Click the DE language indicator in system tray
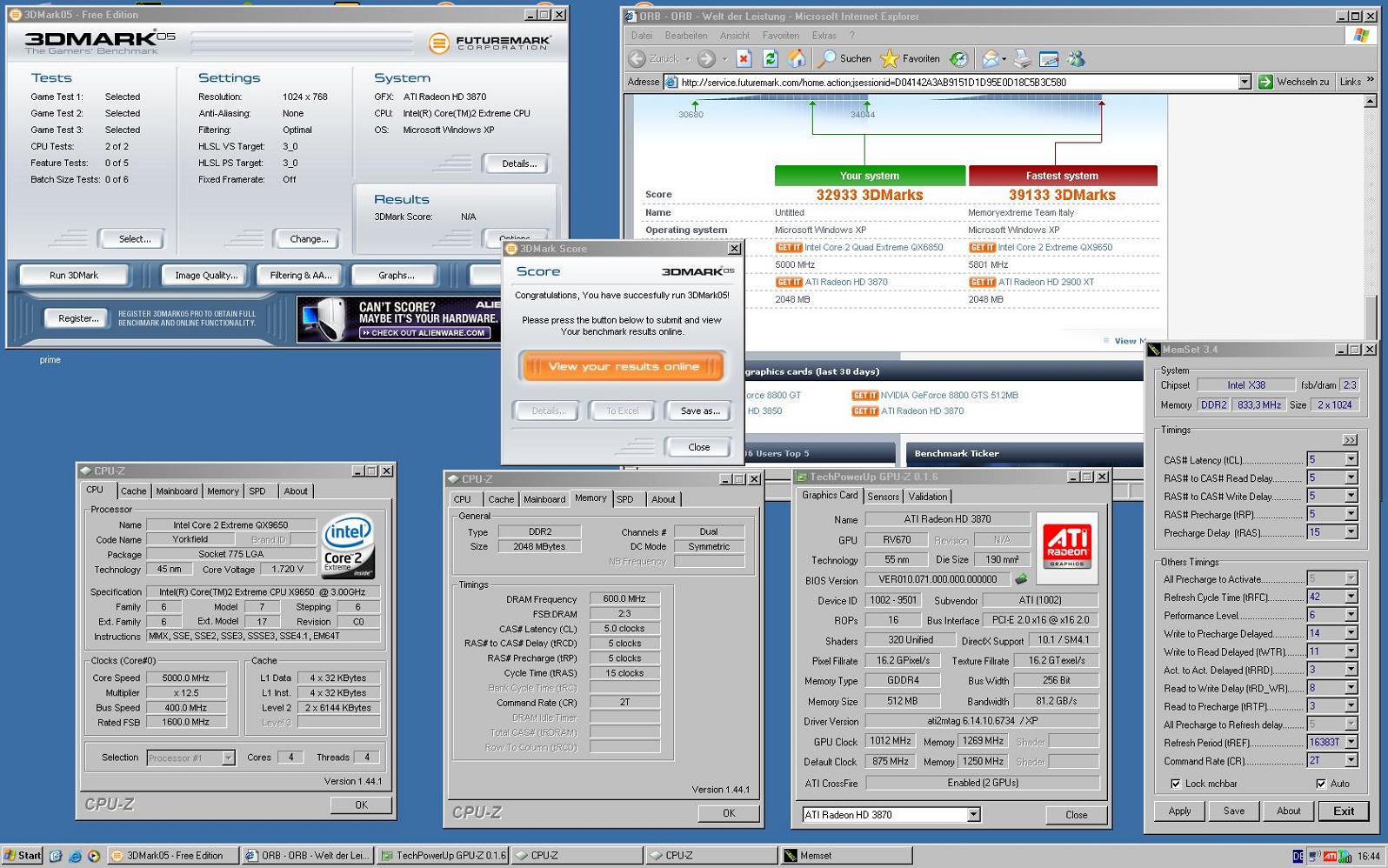Screen dimensions: 1388x868 (x=1298, y=857)
